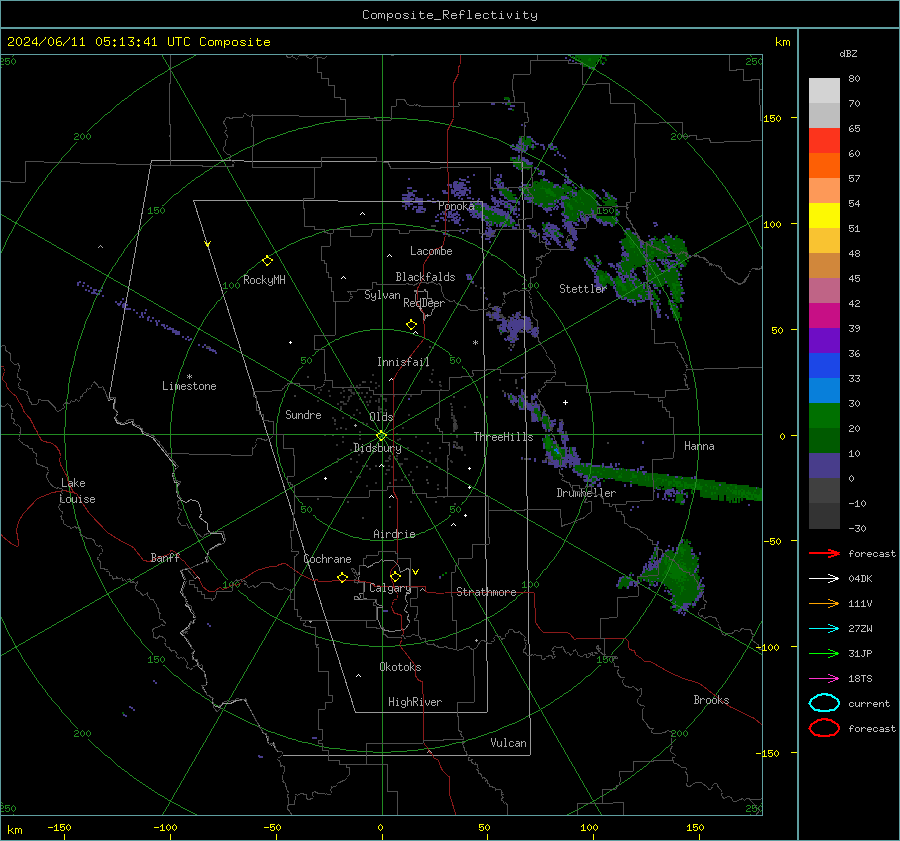Click the Lacombe city label
Image resolution: width=900 pixels, height=841 pixels.
(431, 251)
